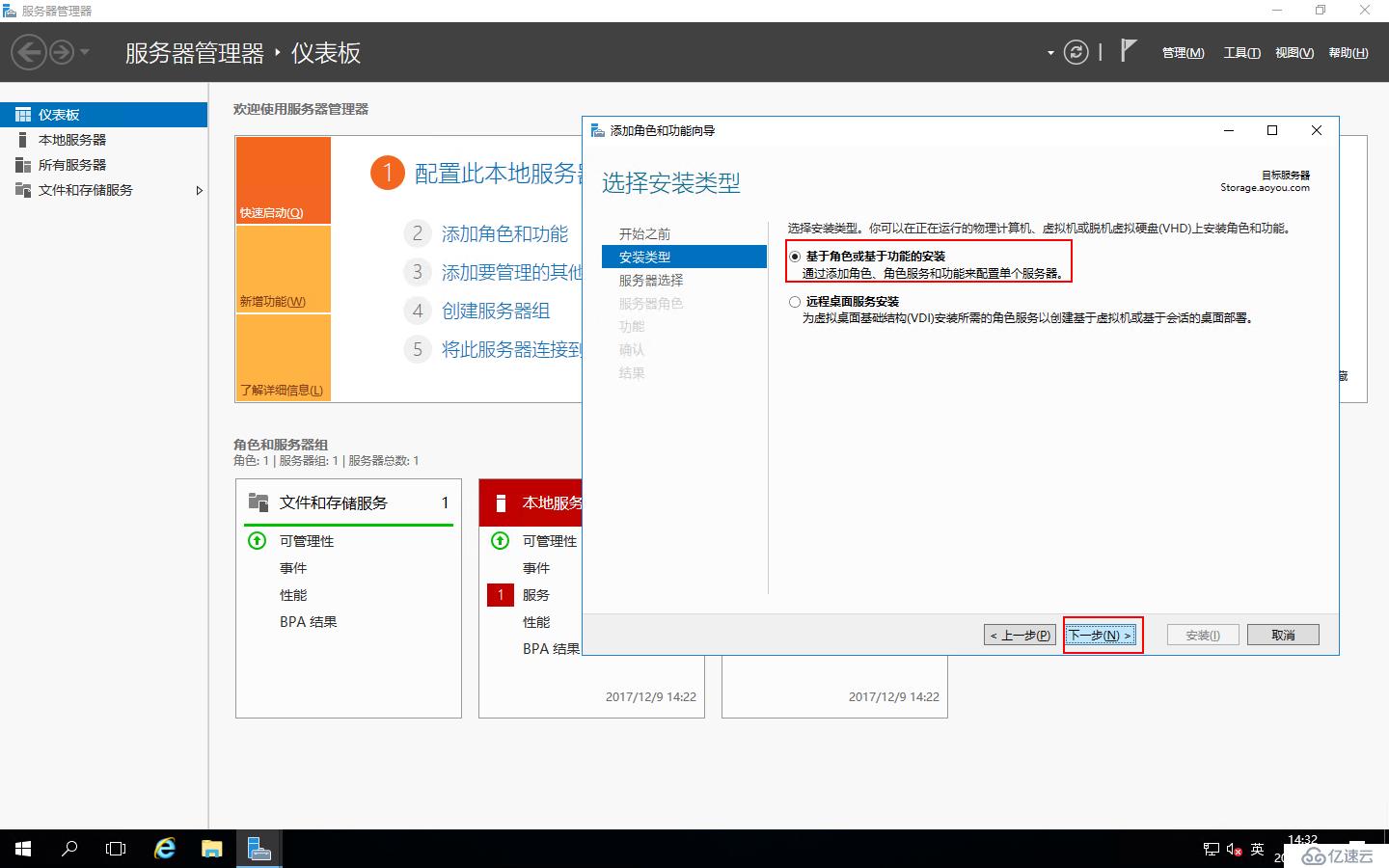Open the 帮助(H) menu
Image resolution: width=1389 pixels, height=868 pixels.
point(1348,53)
